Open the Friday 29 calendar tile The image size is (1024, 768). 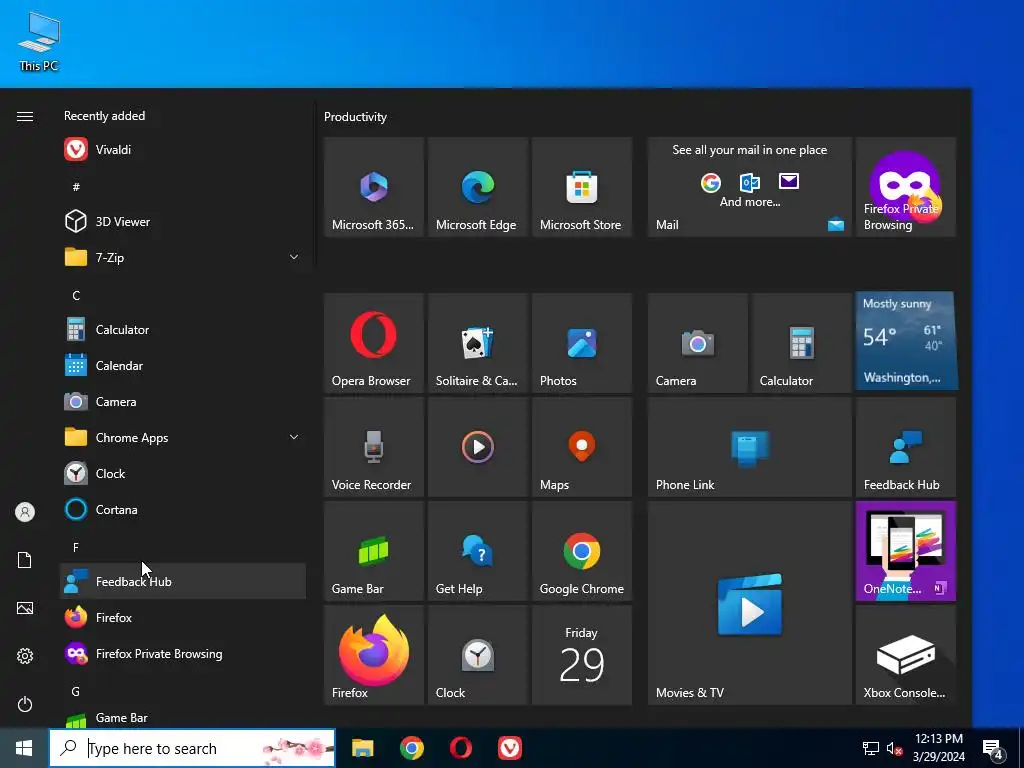[582, 655]
